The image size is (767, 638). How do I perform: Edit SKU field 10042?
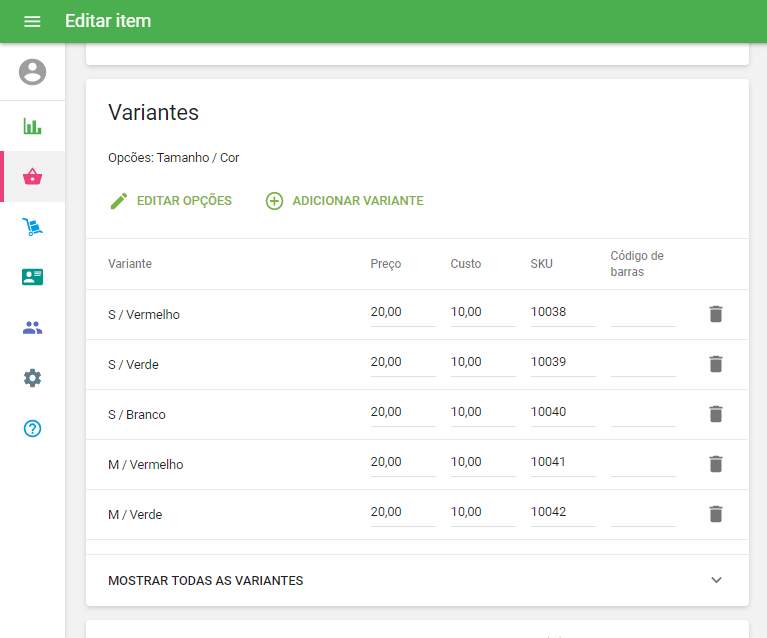coord(563,513)
